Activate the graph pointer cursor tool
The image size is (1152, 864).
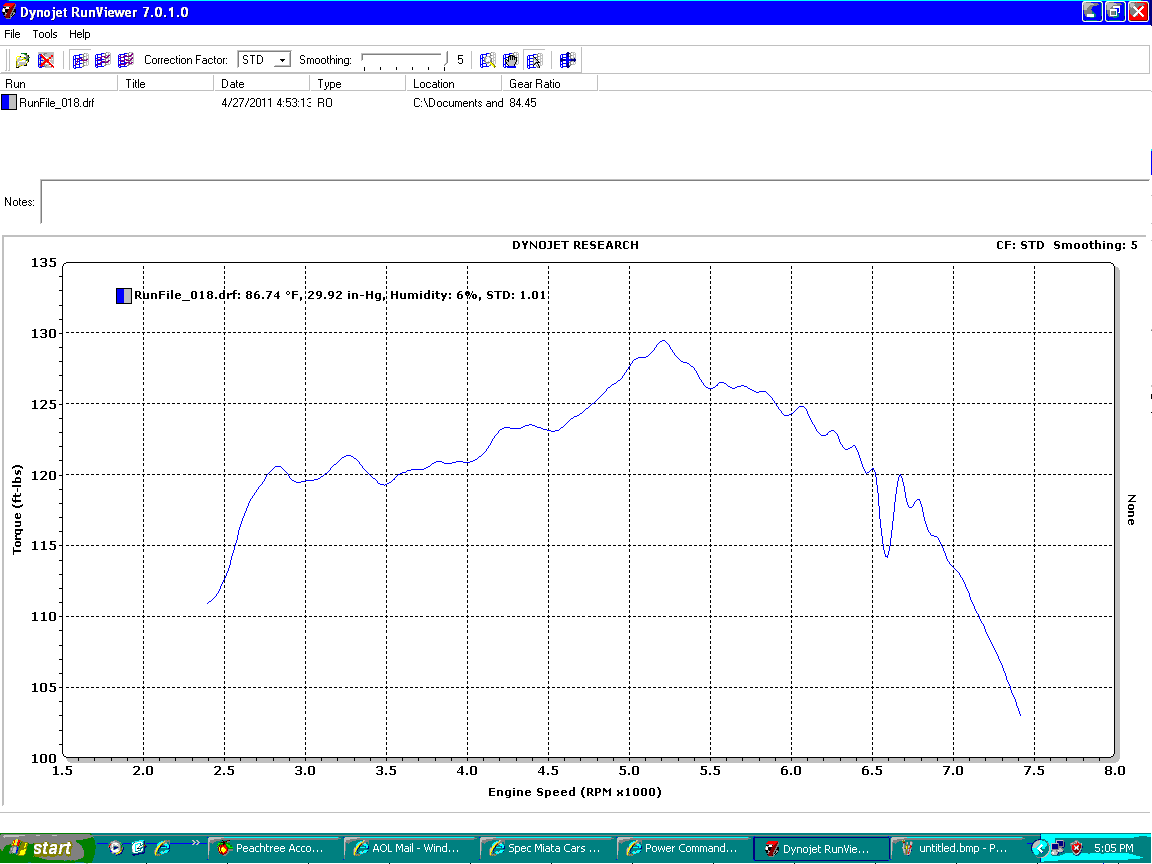[x=534, y=60]
